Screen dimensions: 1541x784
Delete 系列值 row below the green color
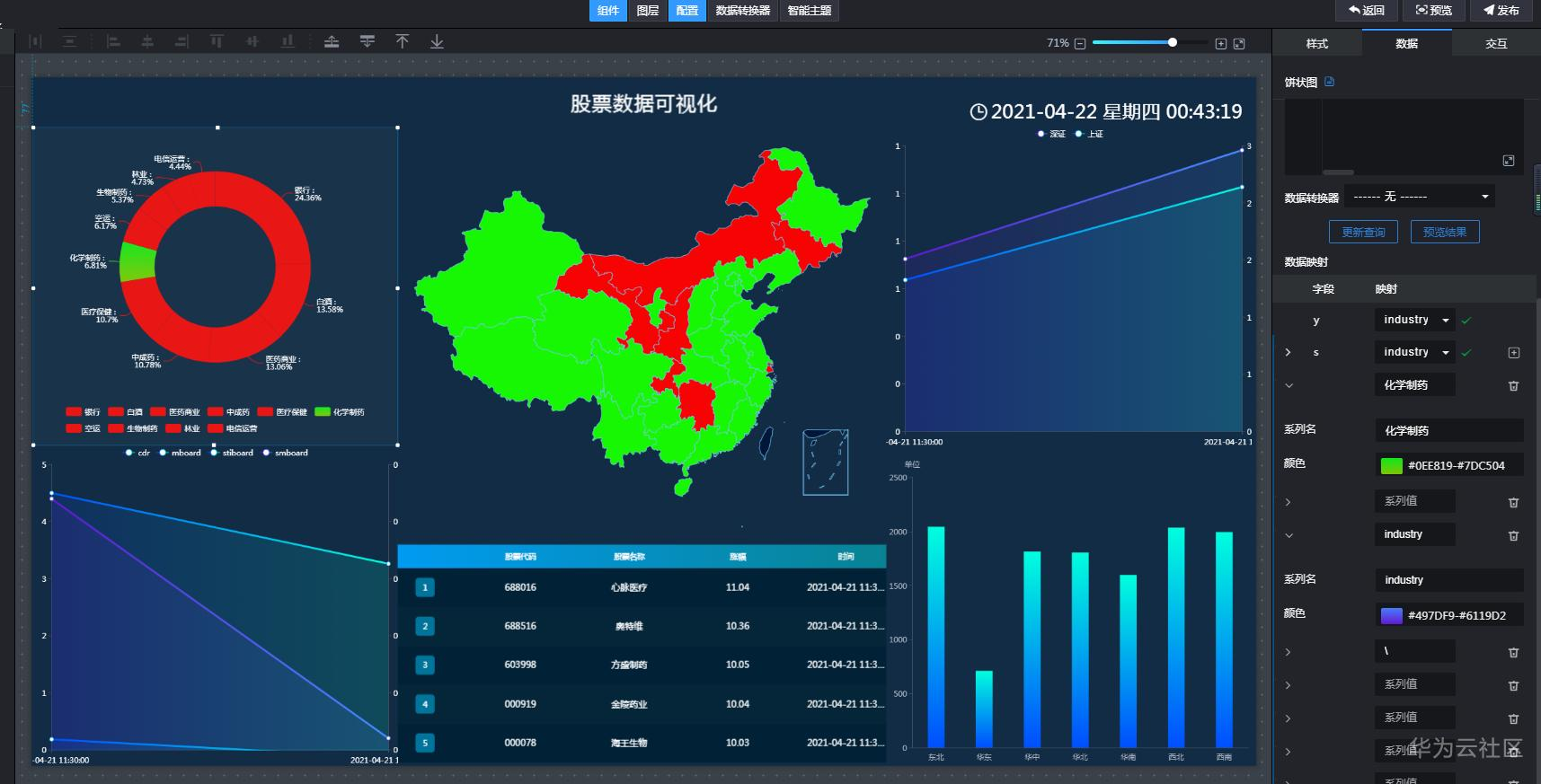click(x=1513, y=503)
